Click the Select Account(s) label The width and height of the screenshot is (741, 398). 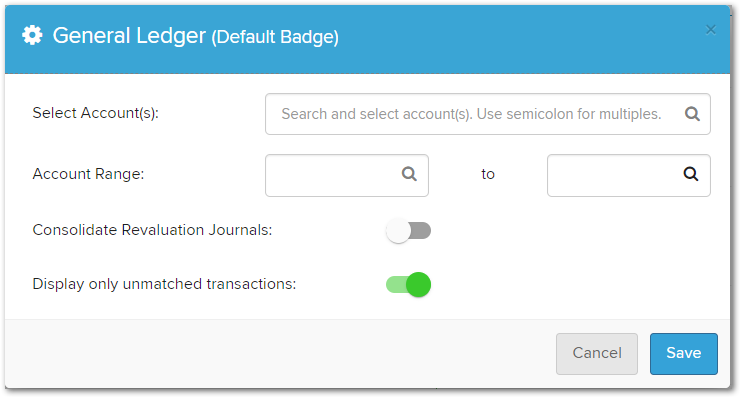pos(95,113)
